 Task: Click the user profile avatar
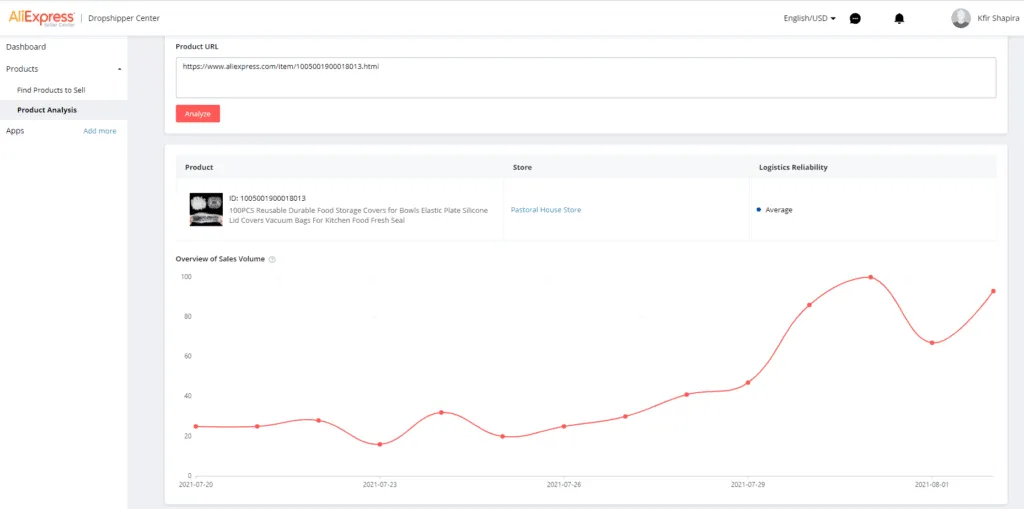click(x=961, y=18)
